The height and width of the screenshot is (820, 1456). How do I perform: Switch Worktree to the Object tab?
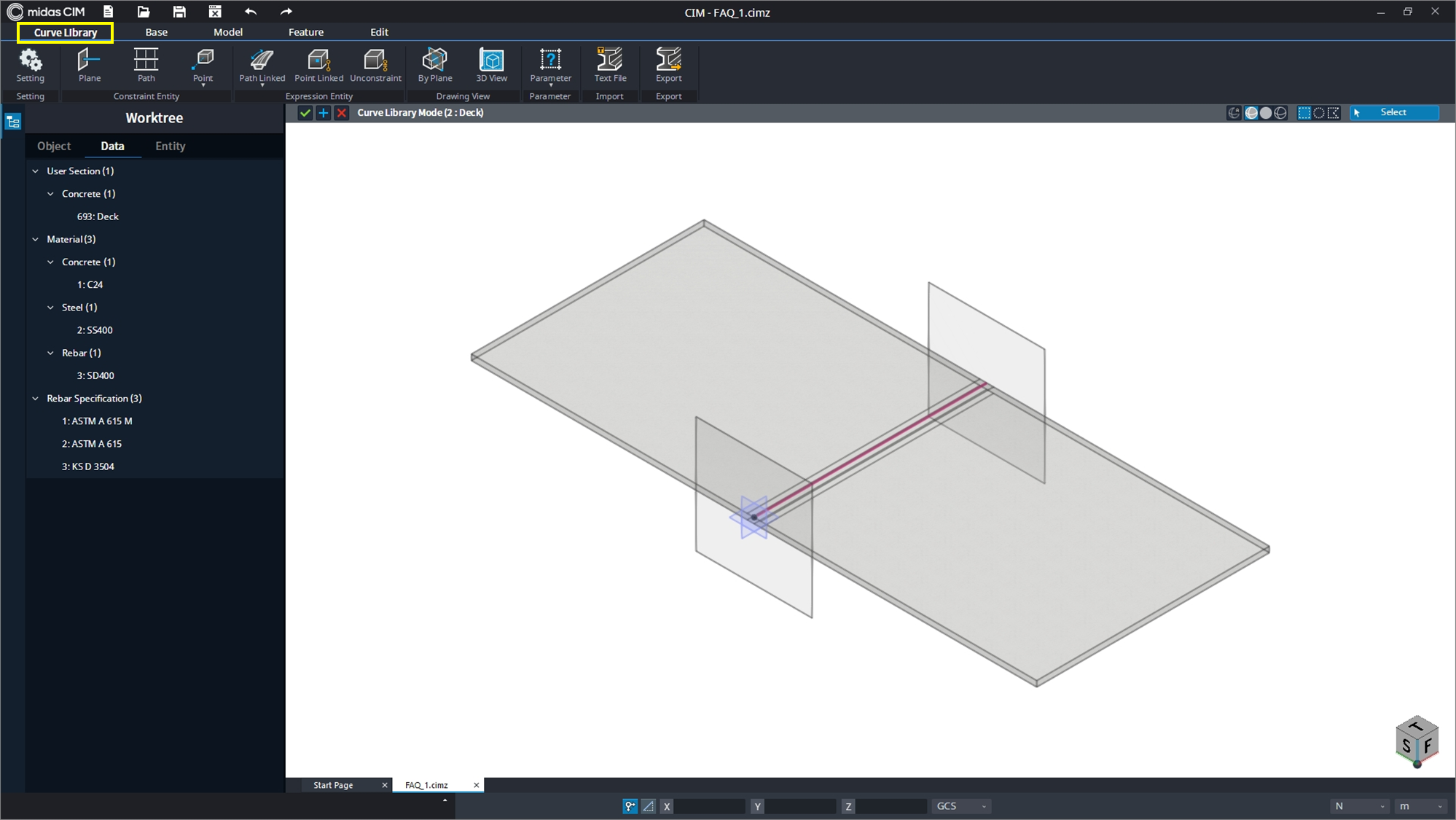pyautogui.click(x=54, y=146)
